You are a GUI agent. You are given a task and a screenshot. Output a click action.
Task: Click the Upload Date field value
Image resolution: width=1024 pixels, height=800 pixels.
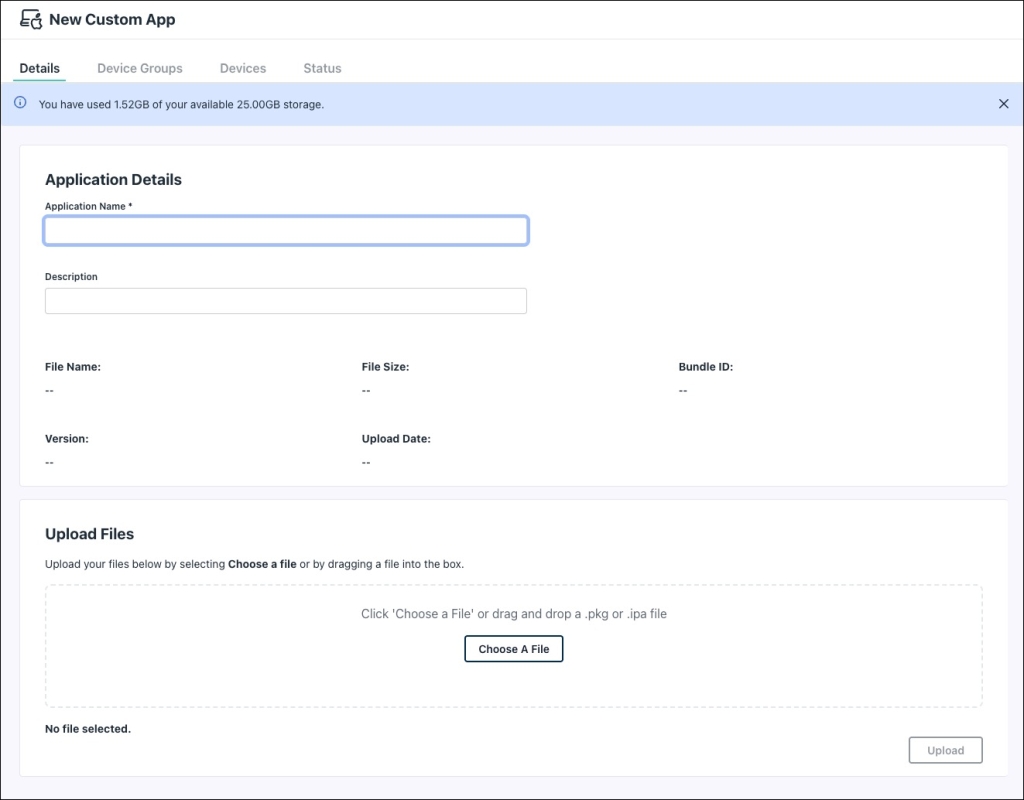[x=366, y=462]
